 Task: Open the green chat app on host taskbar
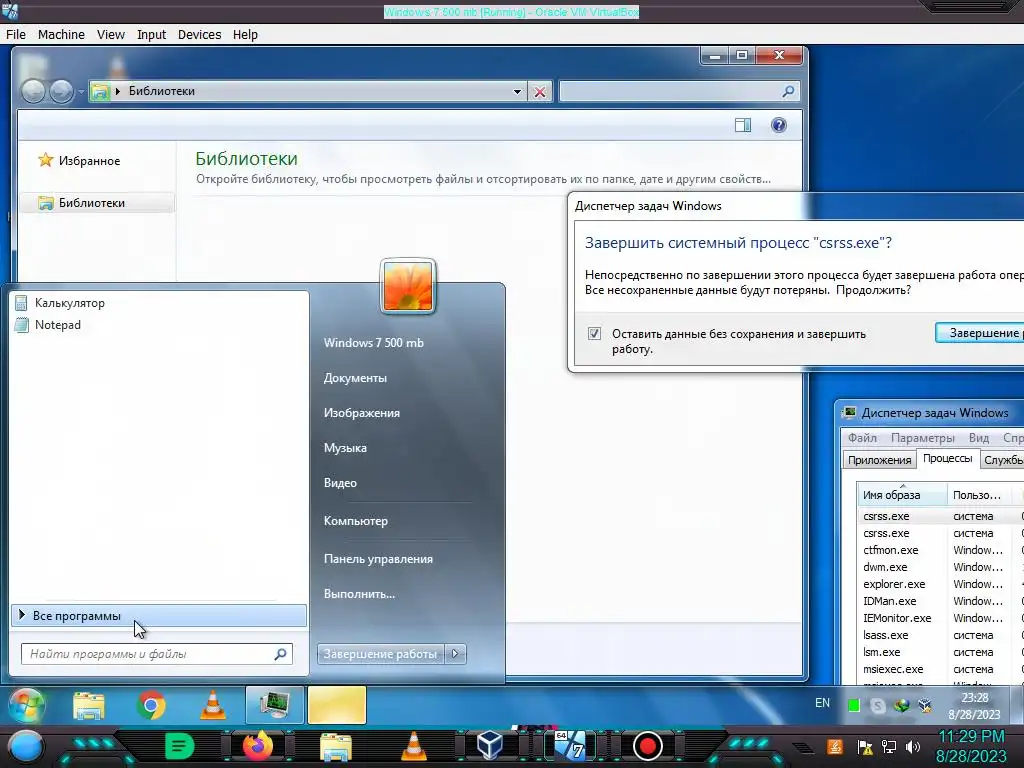click(x=180, y=746)
